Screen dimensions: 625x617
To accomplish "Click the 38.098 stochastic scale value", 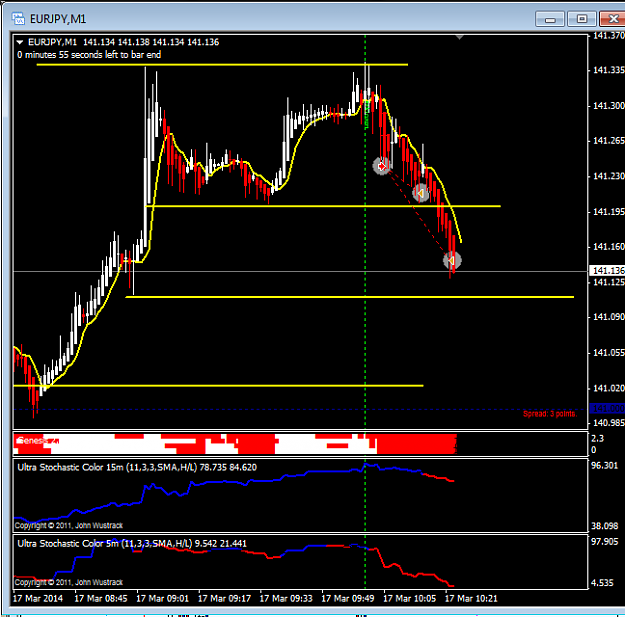I will (605, 526).
